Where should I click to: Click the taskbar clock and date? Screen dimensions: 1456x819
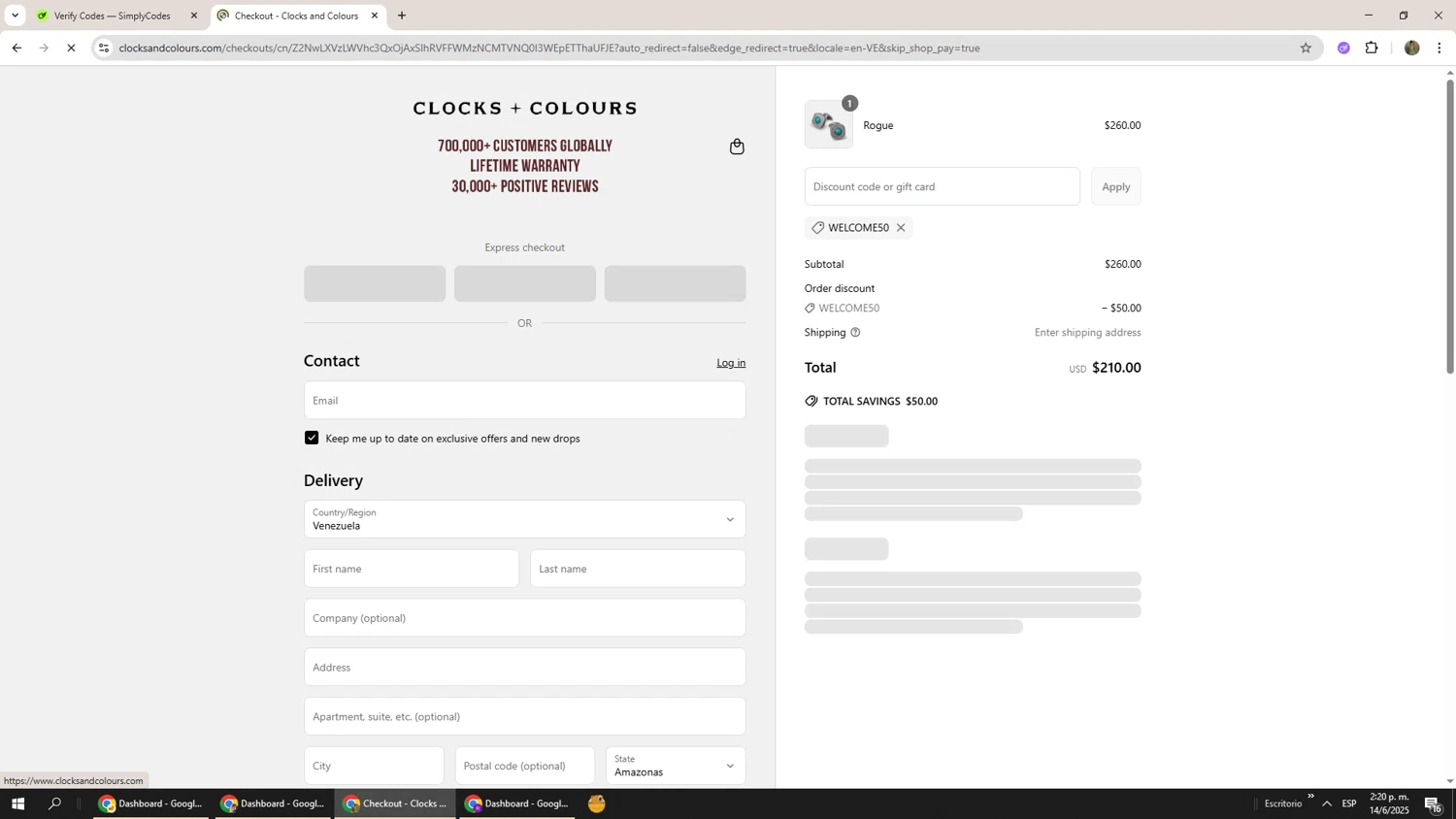(1389, 803)
